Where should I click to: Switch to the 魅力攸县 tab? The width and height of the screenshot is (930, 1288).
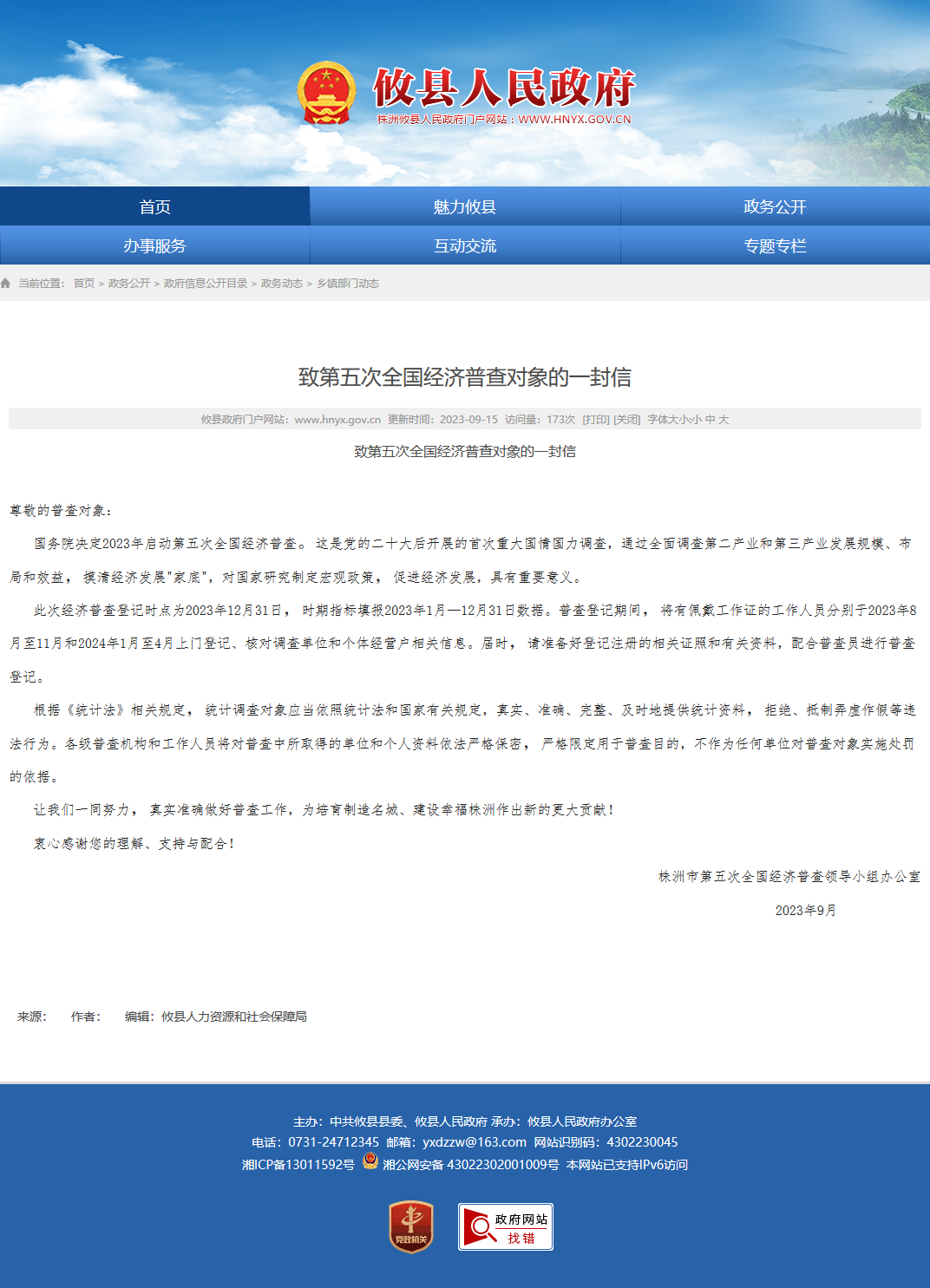click(x=465, y=206)
